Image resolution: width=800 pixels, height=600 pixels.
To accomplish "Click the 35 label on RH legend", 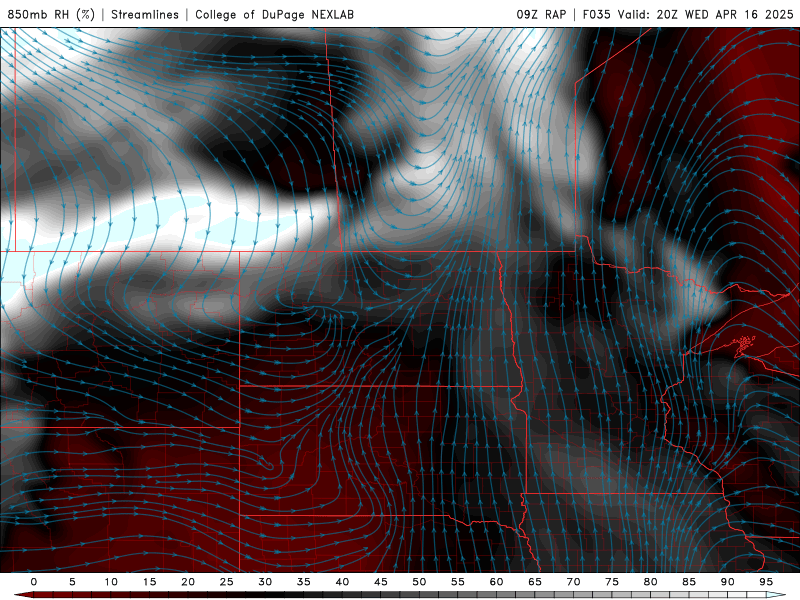I will [x=304, y=582].
